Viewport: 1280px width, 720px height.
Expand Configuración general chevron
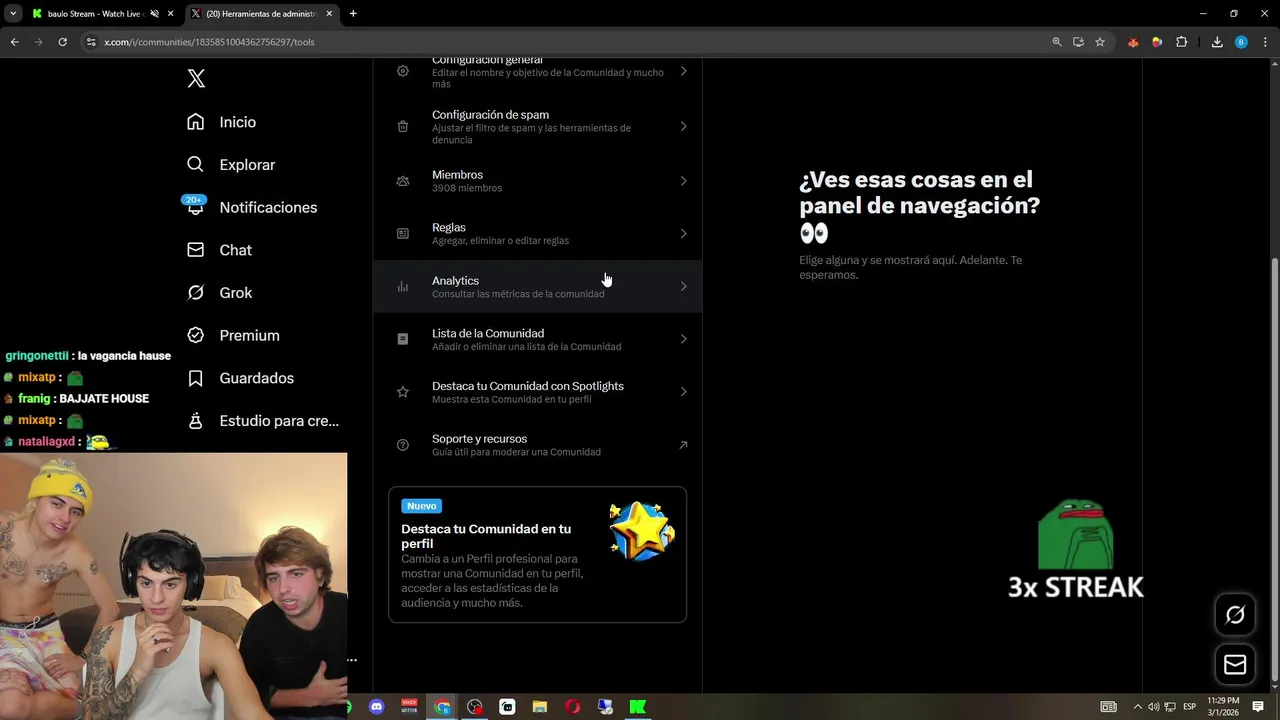(683, 71)
